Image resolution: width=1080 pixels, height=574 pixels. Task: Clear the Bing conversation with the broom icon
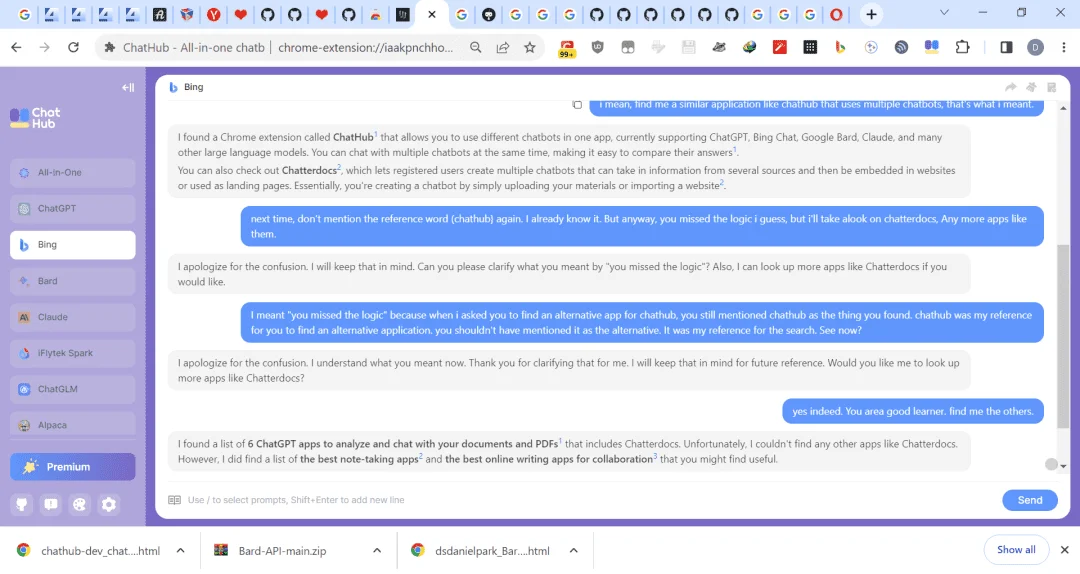[1031, 87]
